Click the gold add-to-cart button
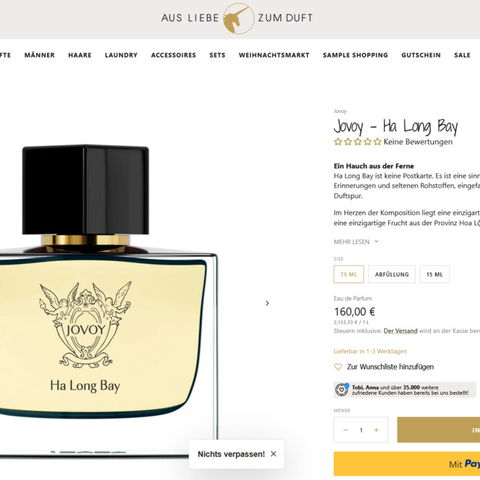Image resolution: width=480 pixels, height=480 pixels. (x=439, y=430)
